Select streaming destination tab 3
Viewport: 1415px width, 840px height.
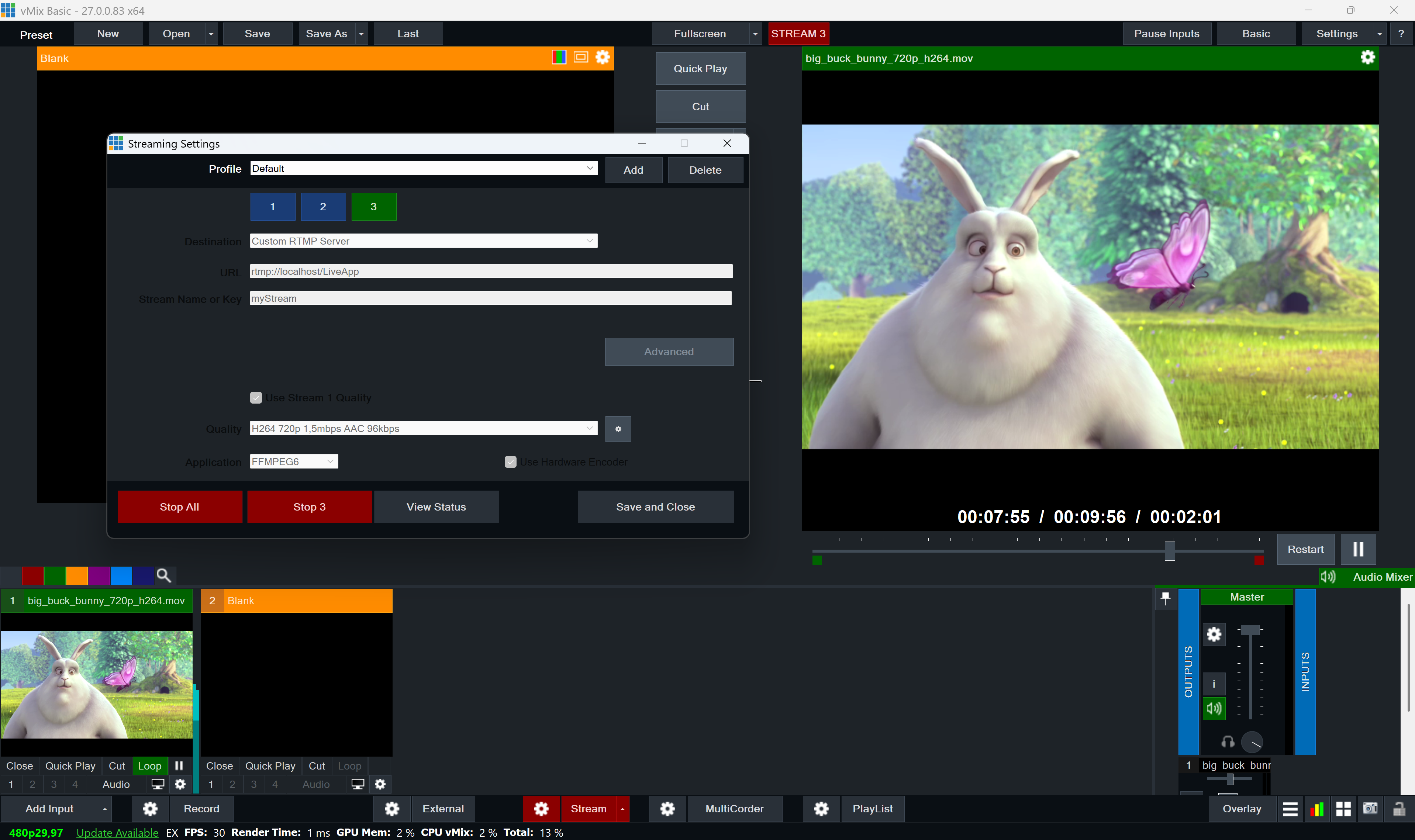coord(373,207)
